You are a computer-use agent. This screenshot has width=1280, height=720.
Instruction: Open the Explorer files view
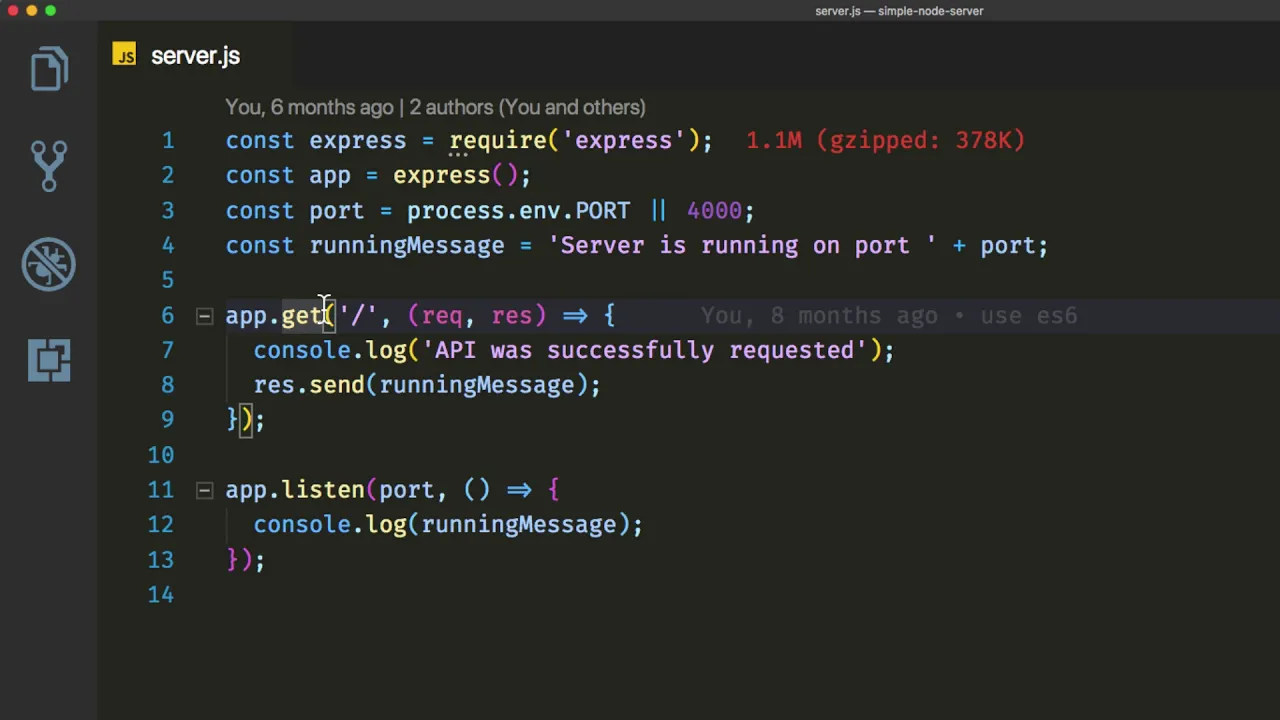(x=49, y=69)
